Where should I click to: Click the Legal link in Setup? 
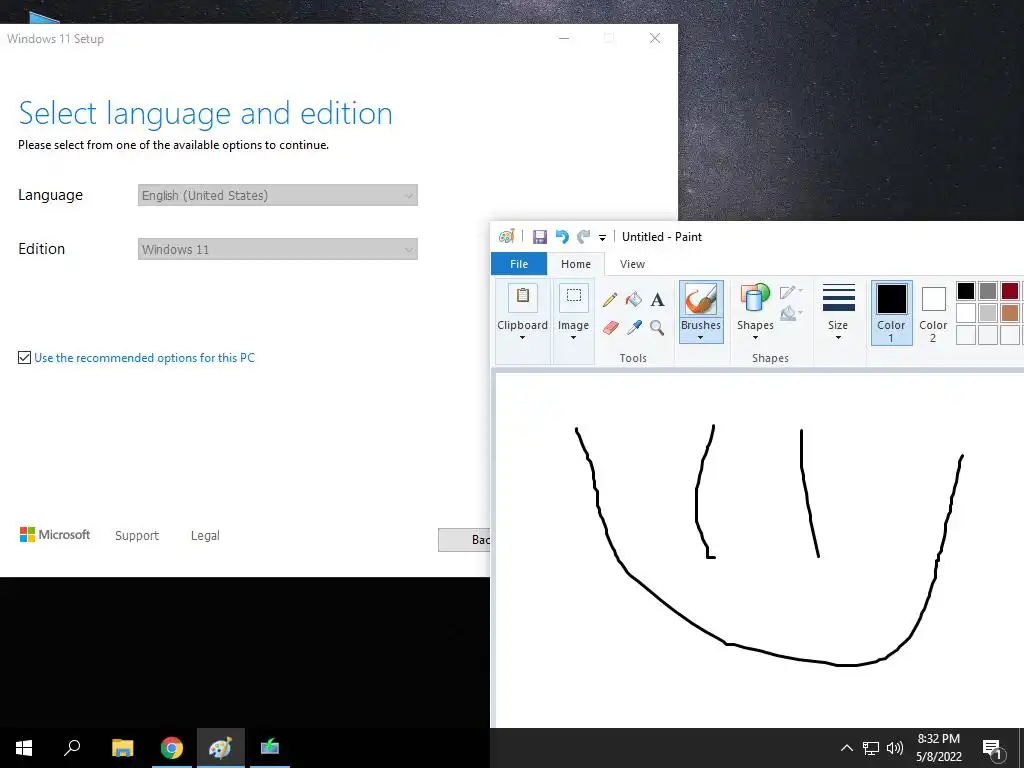click(x=205, y=536)
